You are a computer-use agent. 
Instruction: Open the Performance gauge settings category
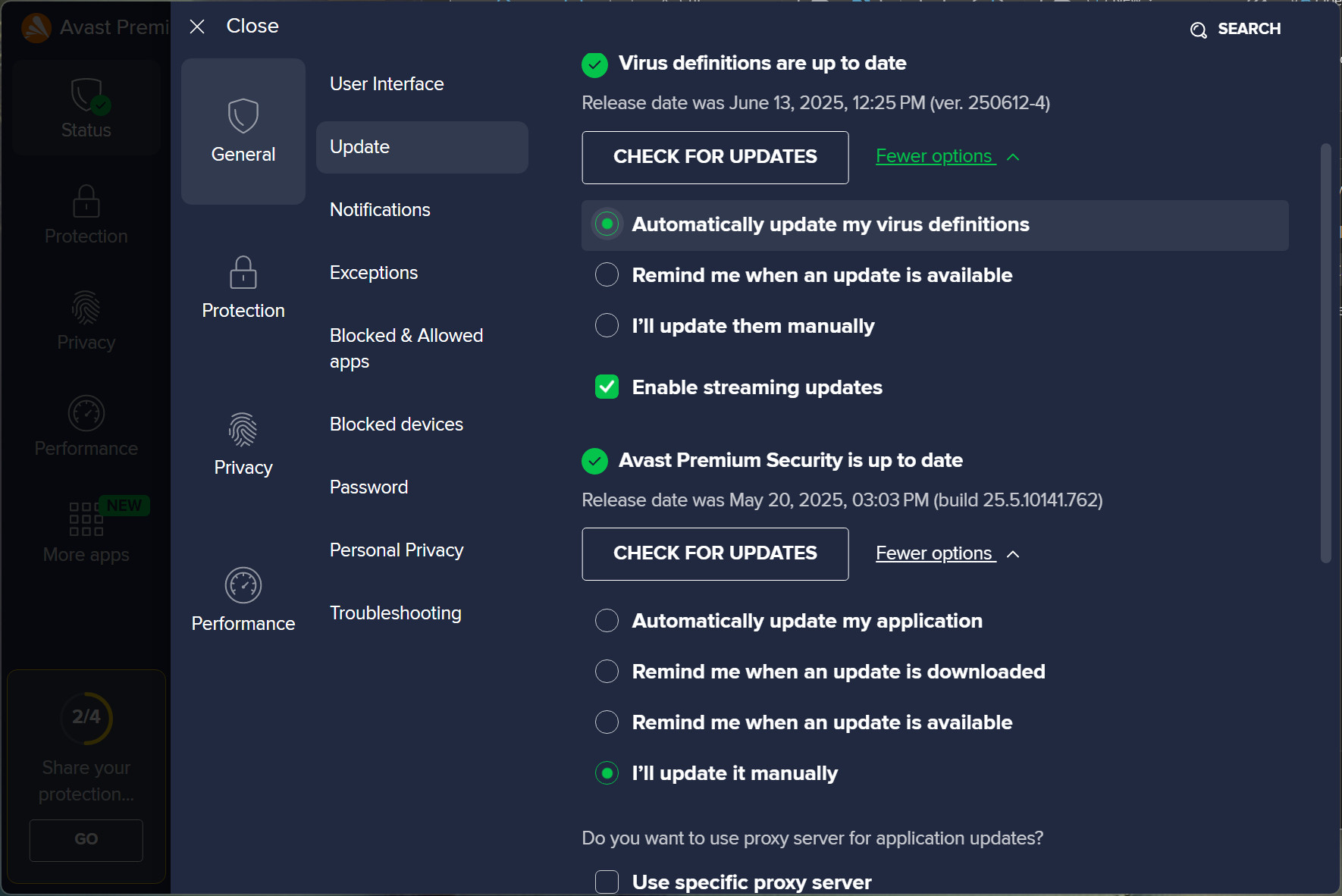tap(243, 601)
